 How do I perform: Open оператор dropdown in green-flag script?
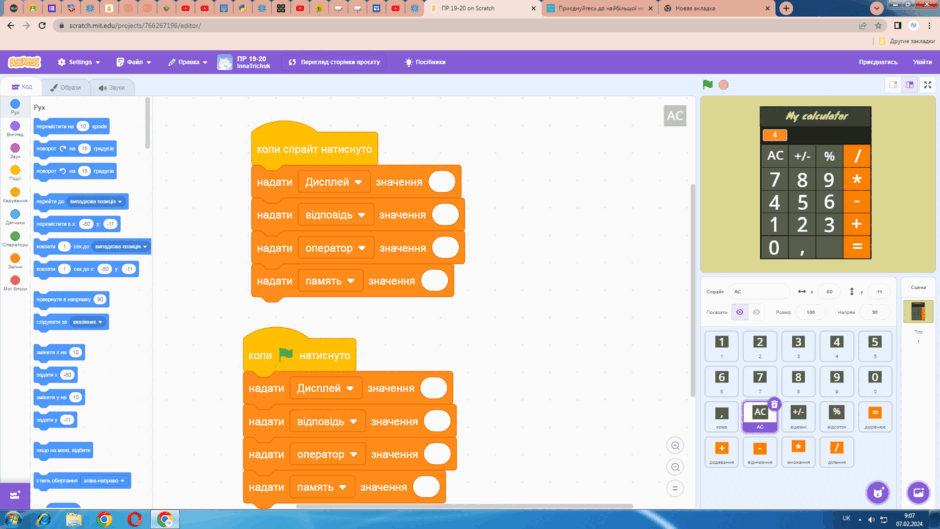pos(327,454)
